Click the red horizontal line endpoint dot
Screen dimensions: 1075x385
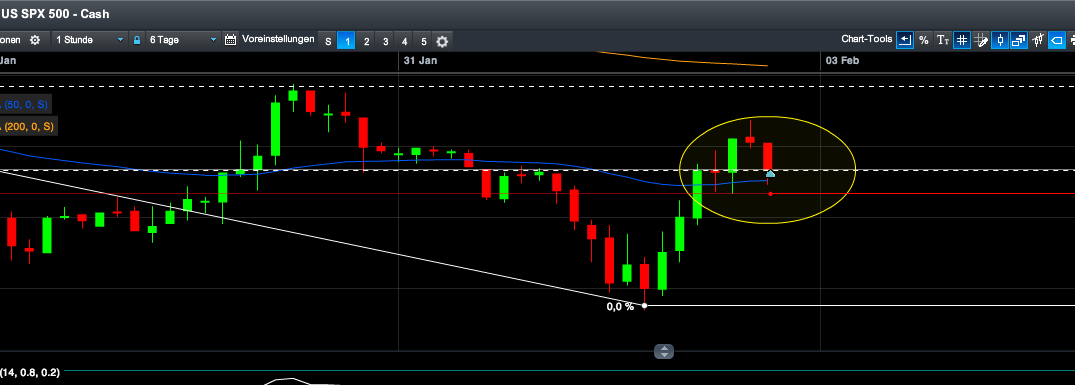[x=771, y=194]
